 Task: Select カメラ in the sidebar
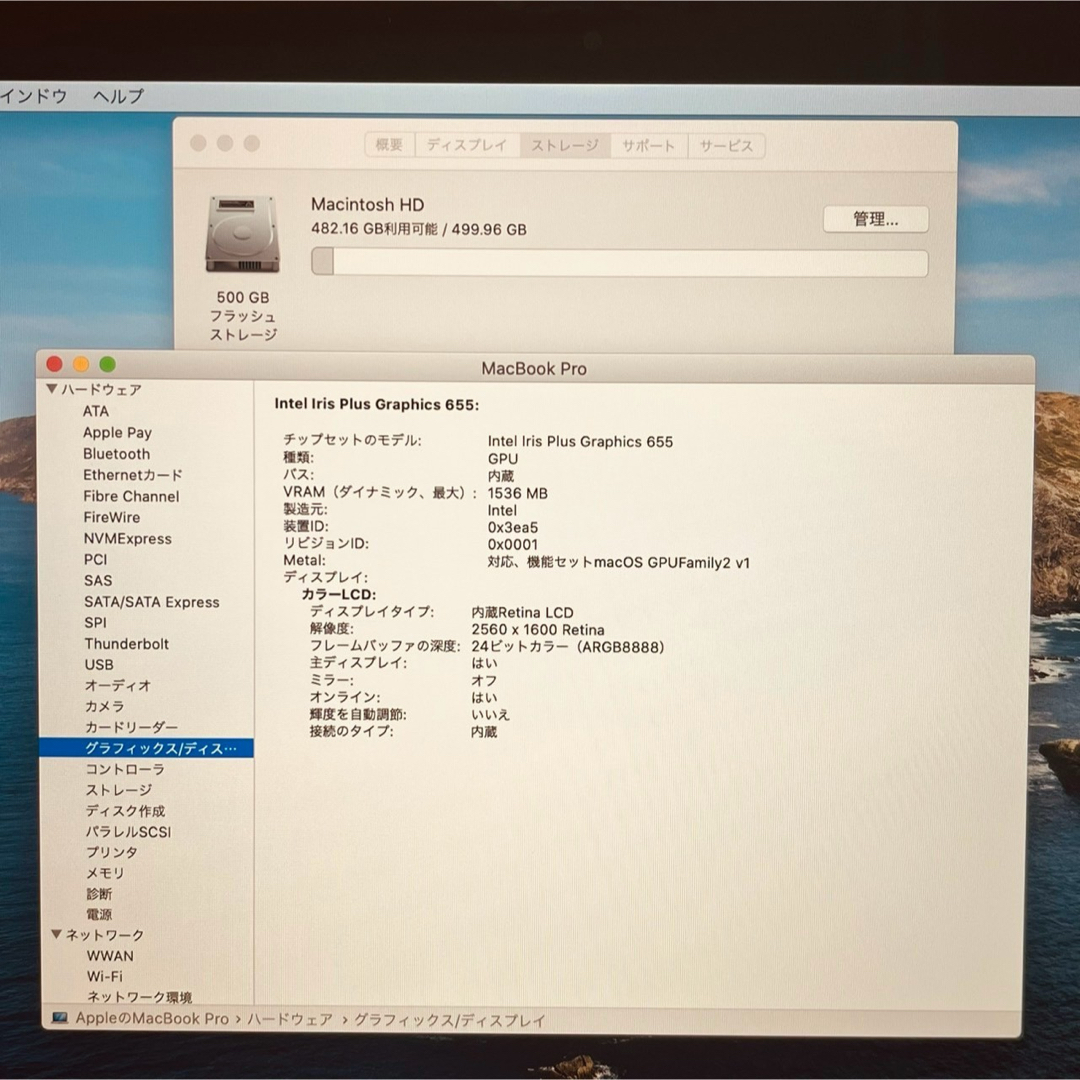[104, 706]
